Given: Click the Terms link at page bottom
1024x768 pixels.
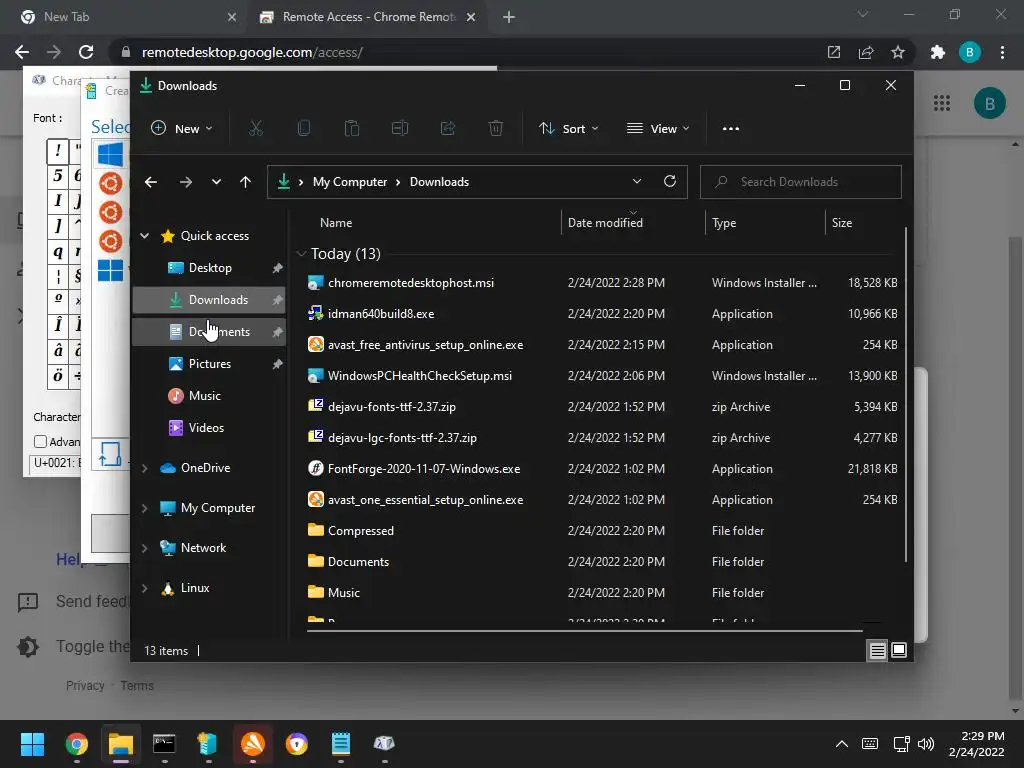Looking at the screenshot, I should coord(137,686).
